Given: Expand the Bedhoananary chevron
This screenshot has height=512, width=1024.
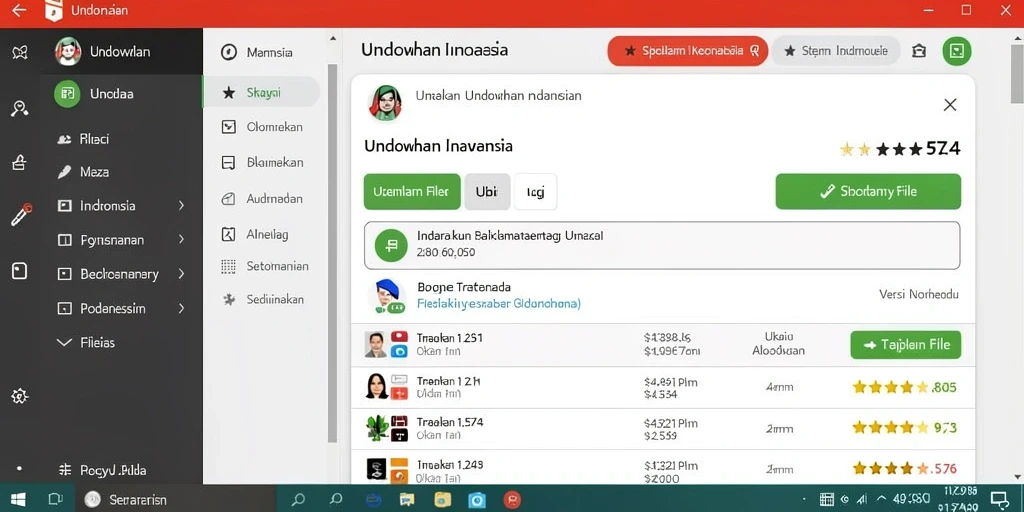Looking at the screenshot, I should [182, 274].
